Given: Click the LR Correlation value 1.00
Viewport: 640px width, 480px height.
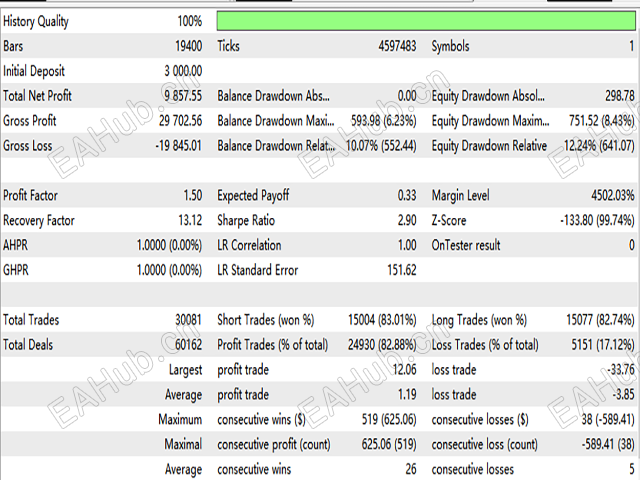Looking at the screenshot, I should (407, 245).
